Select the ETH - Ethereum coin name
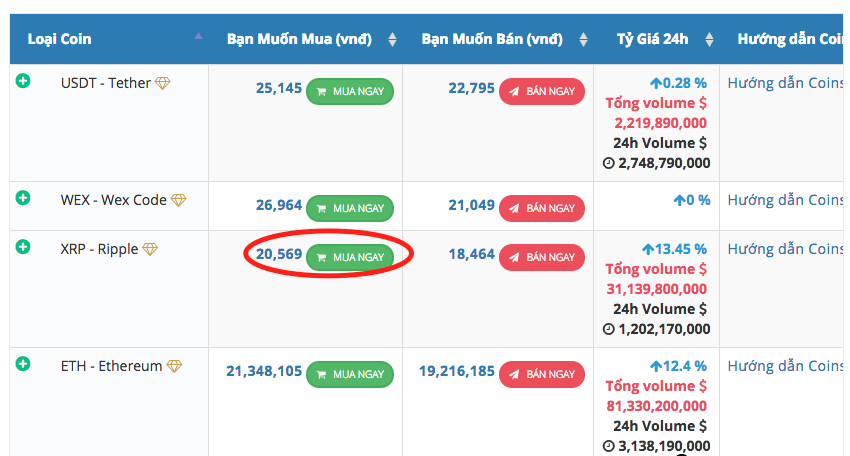850x456 pixels. 111,366
